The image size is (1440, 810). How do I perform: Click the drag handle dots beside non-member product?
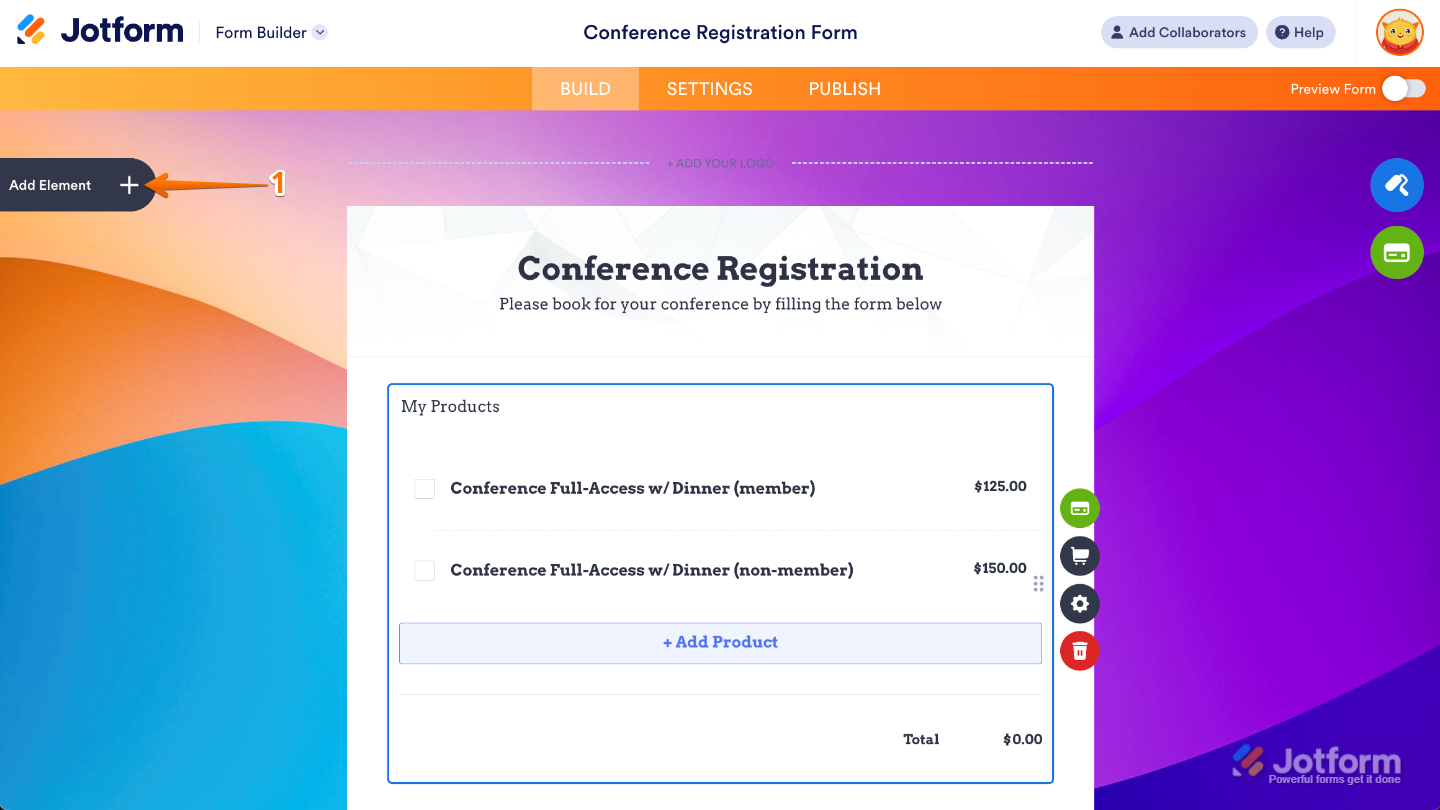pos(1038,583)
